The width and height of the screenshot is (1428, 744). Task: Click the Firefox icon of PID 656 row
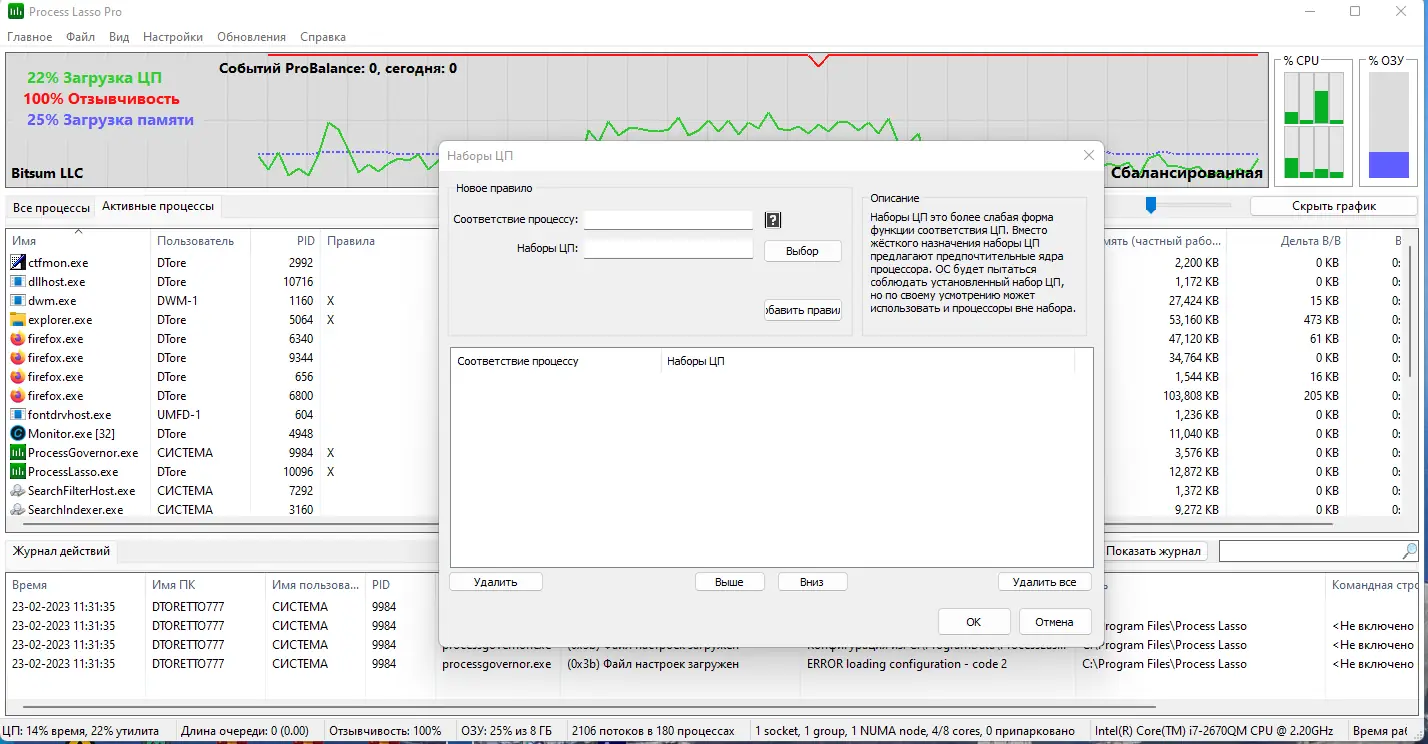[17, 376]
